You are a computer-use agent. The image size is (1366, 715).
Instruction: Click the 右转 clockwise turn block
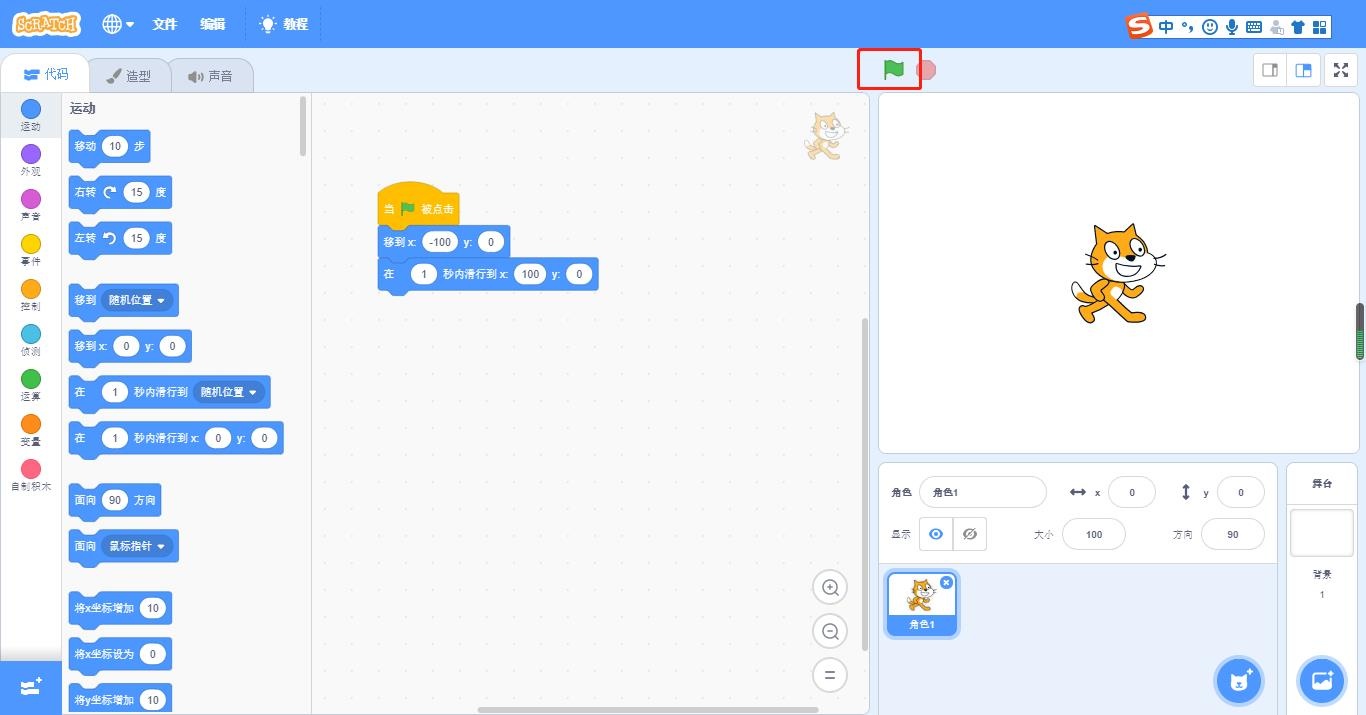(120, 192)
